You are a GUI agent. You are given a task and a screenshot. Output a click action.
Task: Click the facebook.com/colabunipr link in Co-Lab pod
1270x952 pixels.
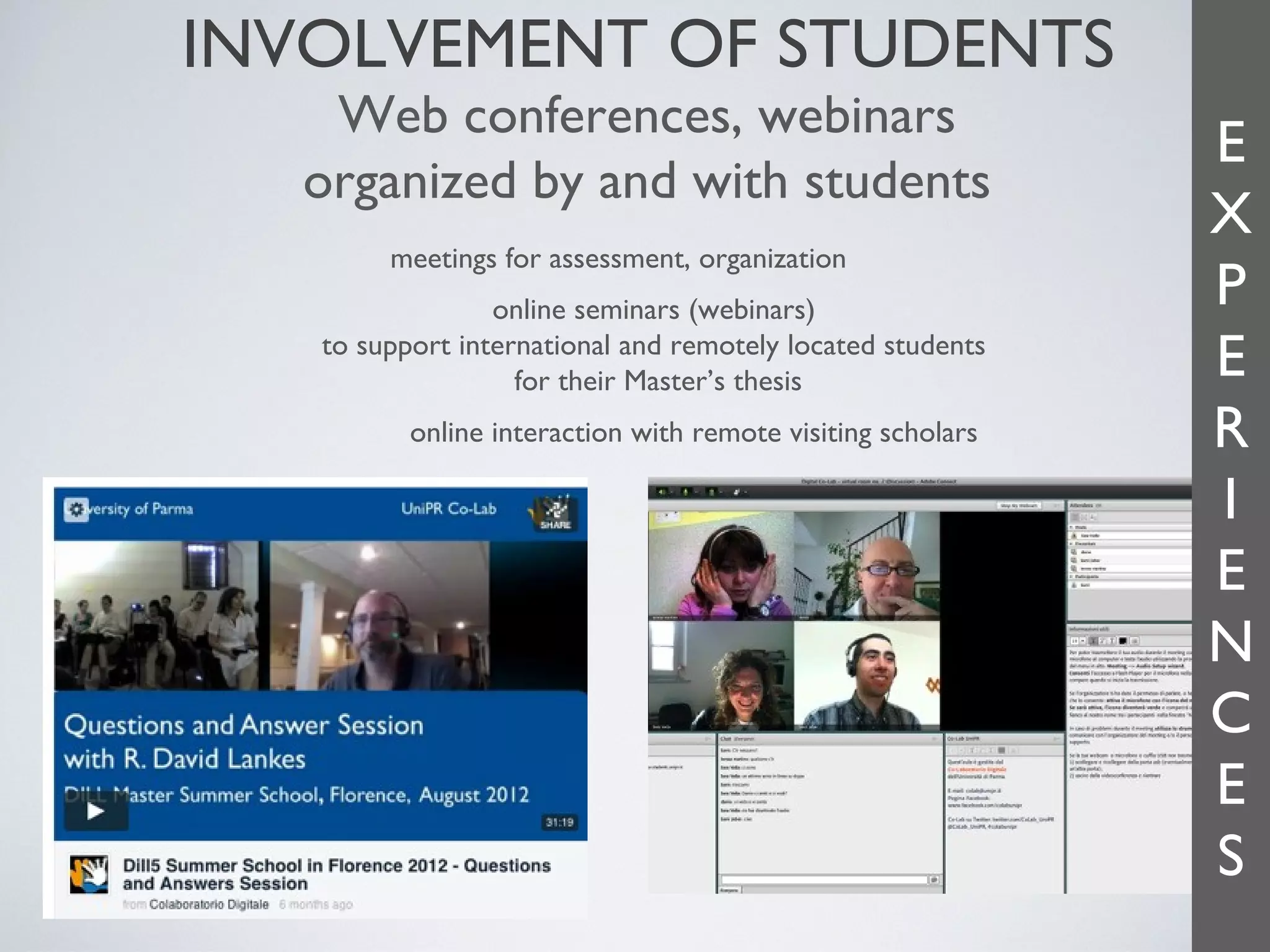(985, 805)
